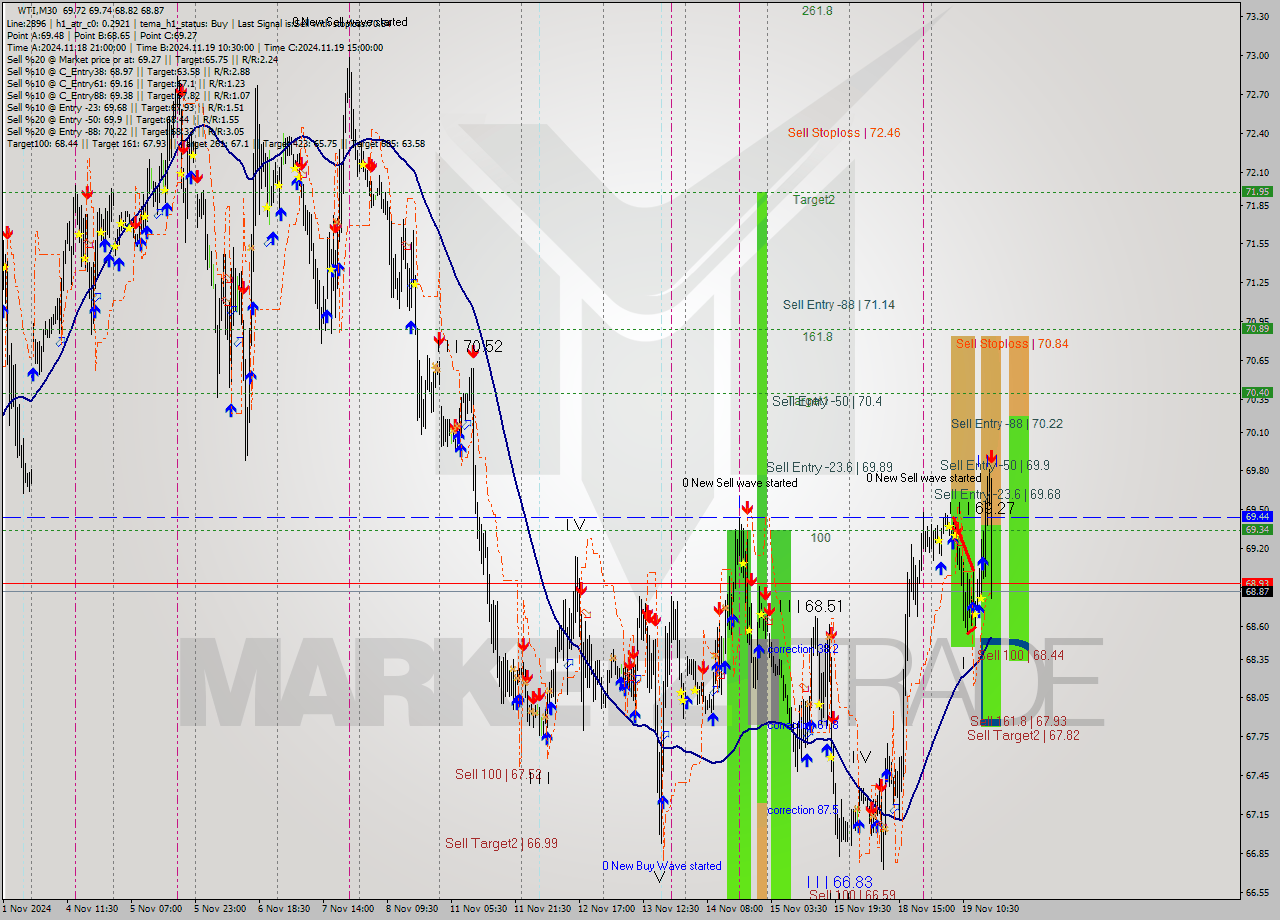Click the '18 Nov 15:00' time axis label
The height and width of the screenshot is (920, 1280).
925,909
